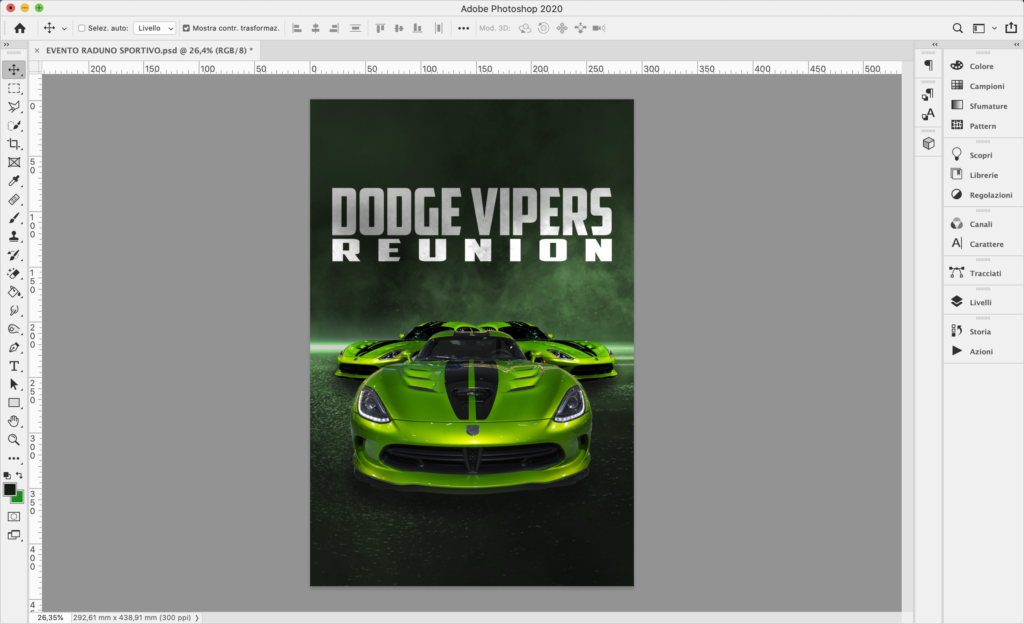Select the Clone Stamp tool
1024x624 pixels.
coord(14,236)
